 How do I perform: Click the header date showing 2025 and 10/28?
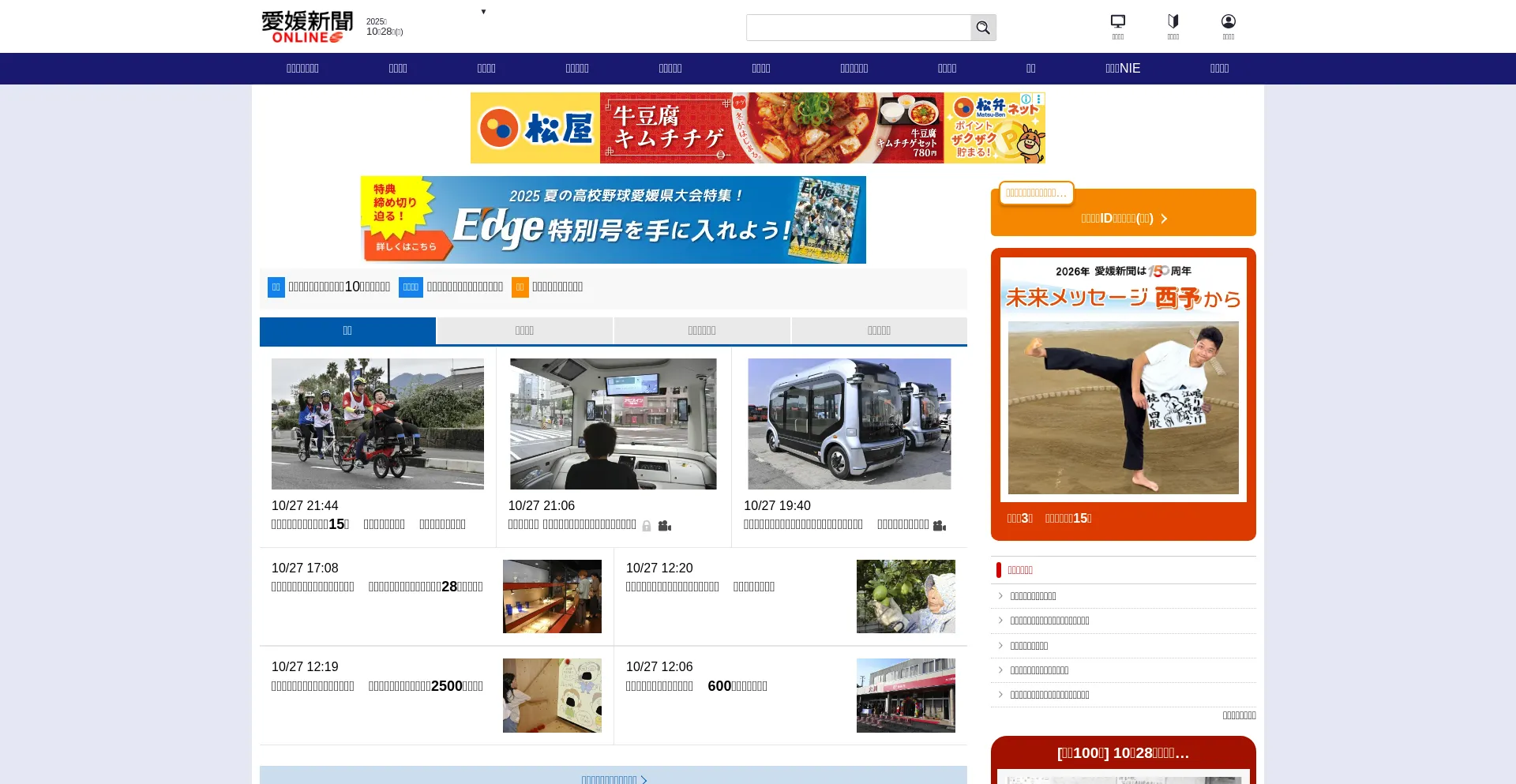click(385, 27)
